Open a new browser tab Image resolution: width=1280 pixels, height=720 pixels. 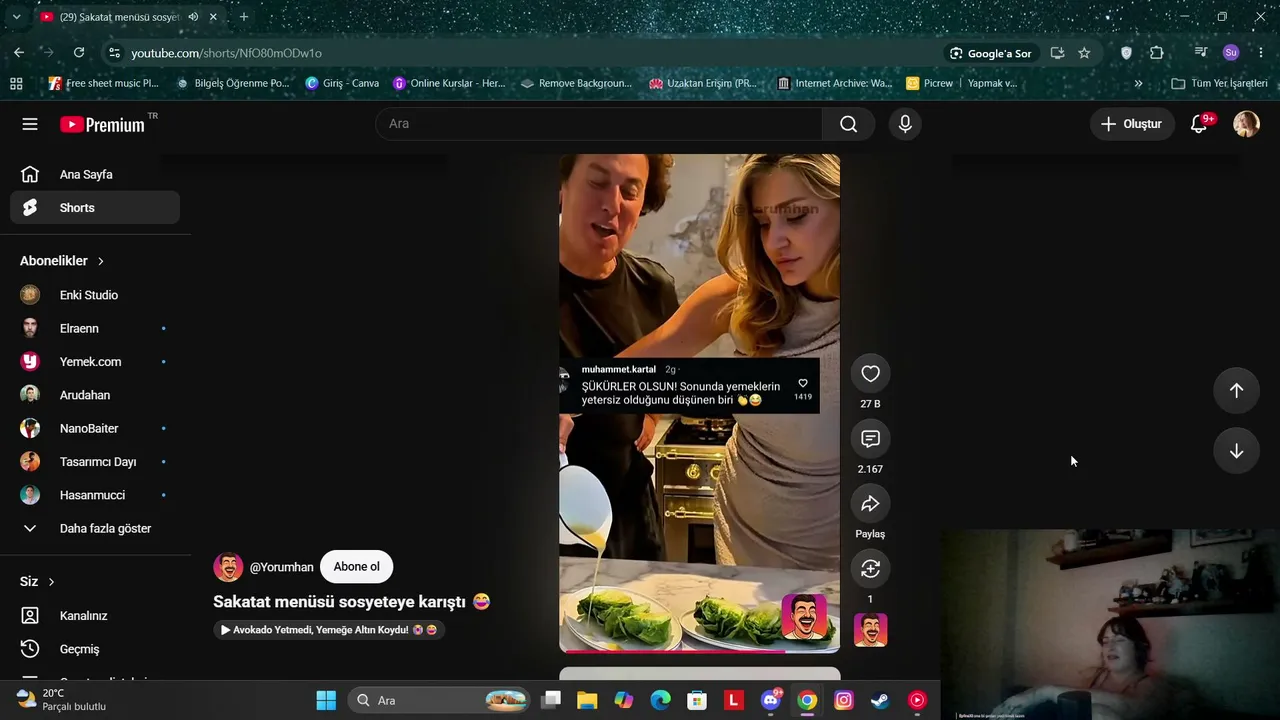pos(243,17)
